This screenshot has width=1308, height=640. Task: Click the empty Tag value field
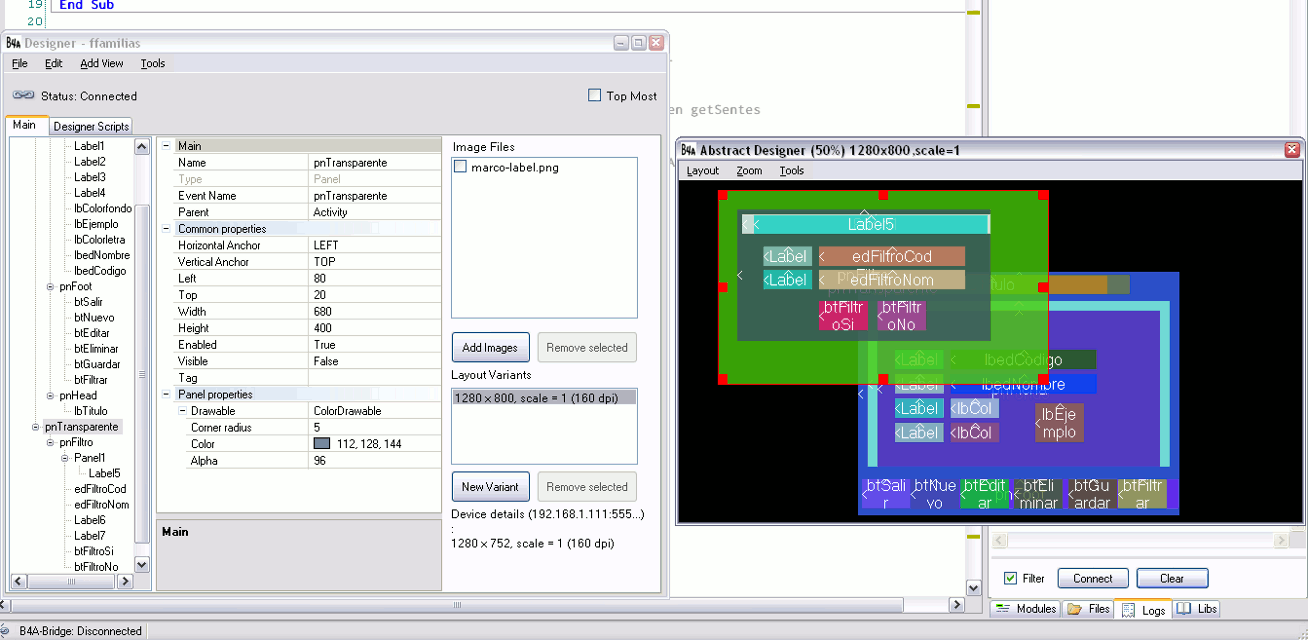pyautogui.click(x=375, y=378)
